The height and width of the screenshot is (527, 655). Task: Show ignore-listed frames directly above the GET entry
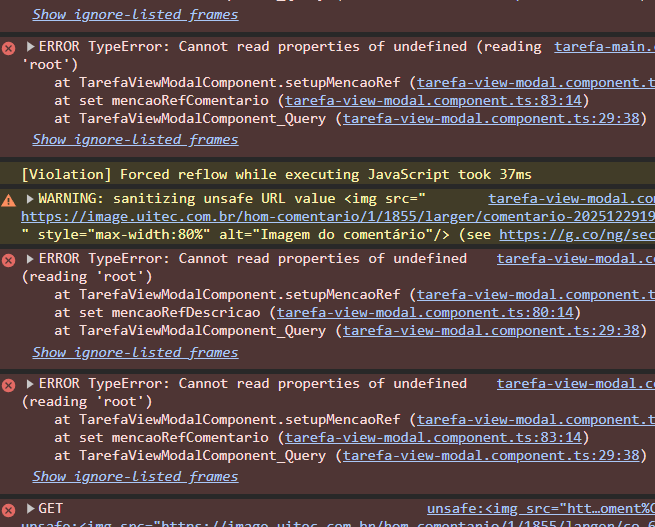pos(135,477)
